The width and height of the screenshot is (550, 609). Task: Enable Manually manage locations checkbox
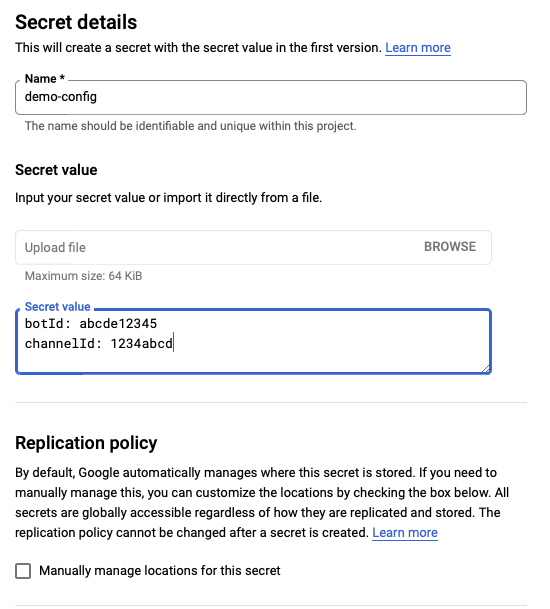point(23,571)
